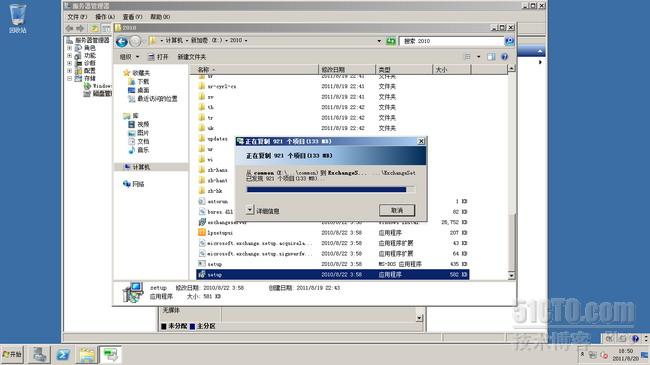This screenshot has width=650, height=365.
Task: Open 操作 menu in Server Manager
Action: [x=105, y=17]
